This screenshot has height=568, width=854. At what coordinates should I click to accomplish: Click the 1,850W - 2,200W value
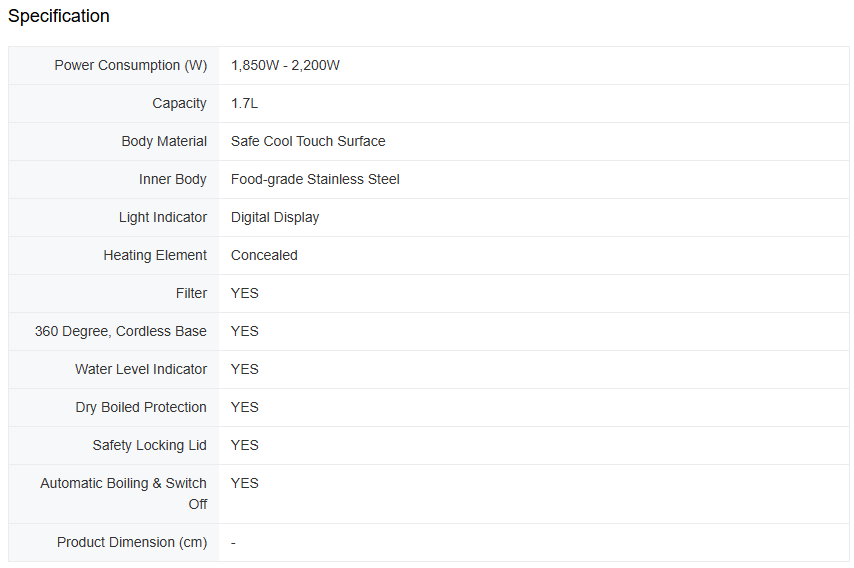coord(285,65)
